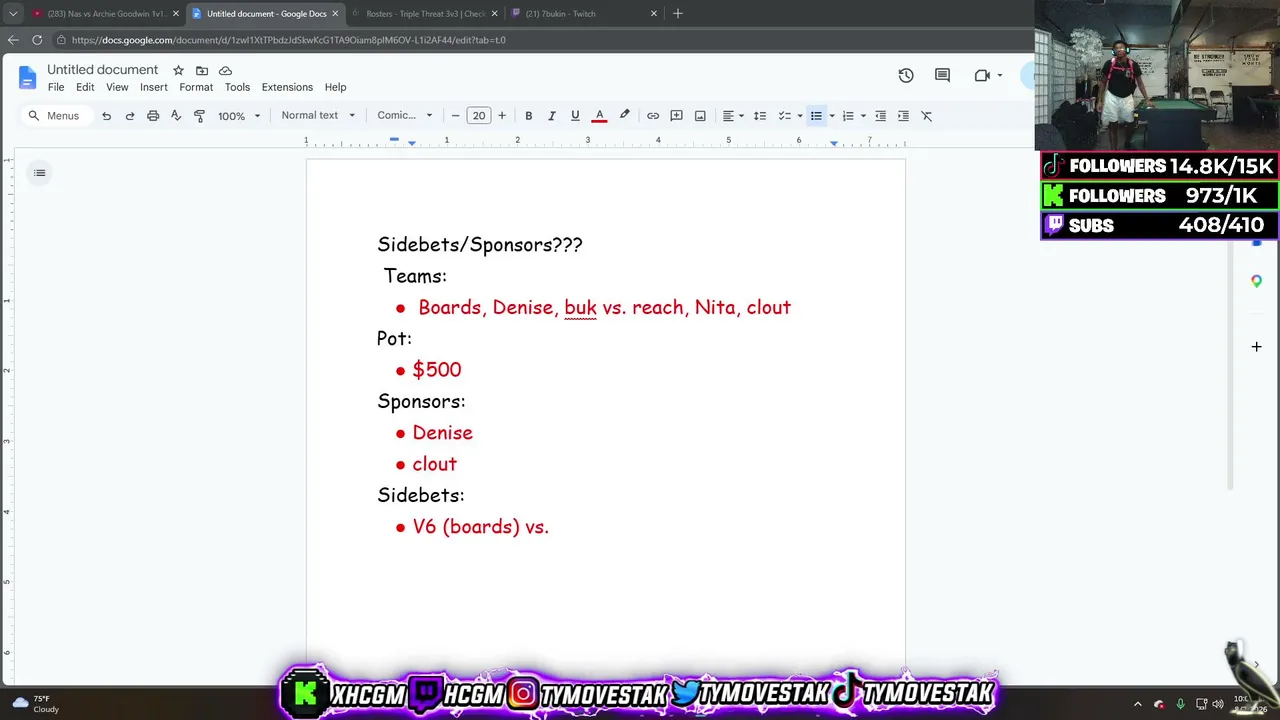Switch to the 7bukin Twitch tab
Viewport: 1280px width, 720px height.
click(583, 13)
